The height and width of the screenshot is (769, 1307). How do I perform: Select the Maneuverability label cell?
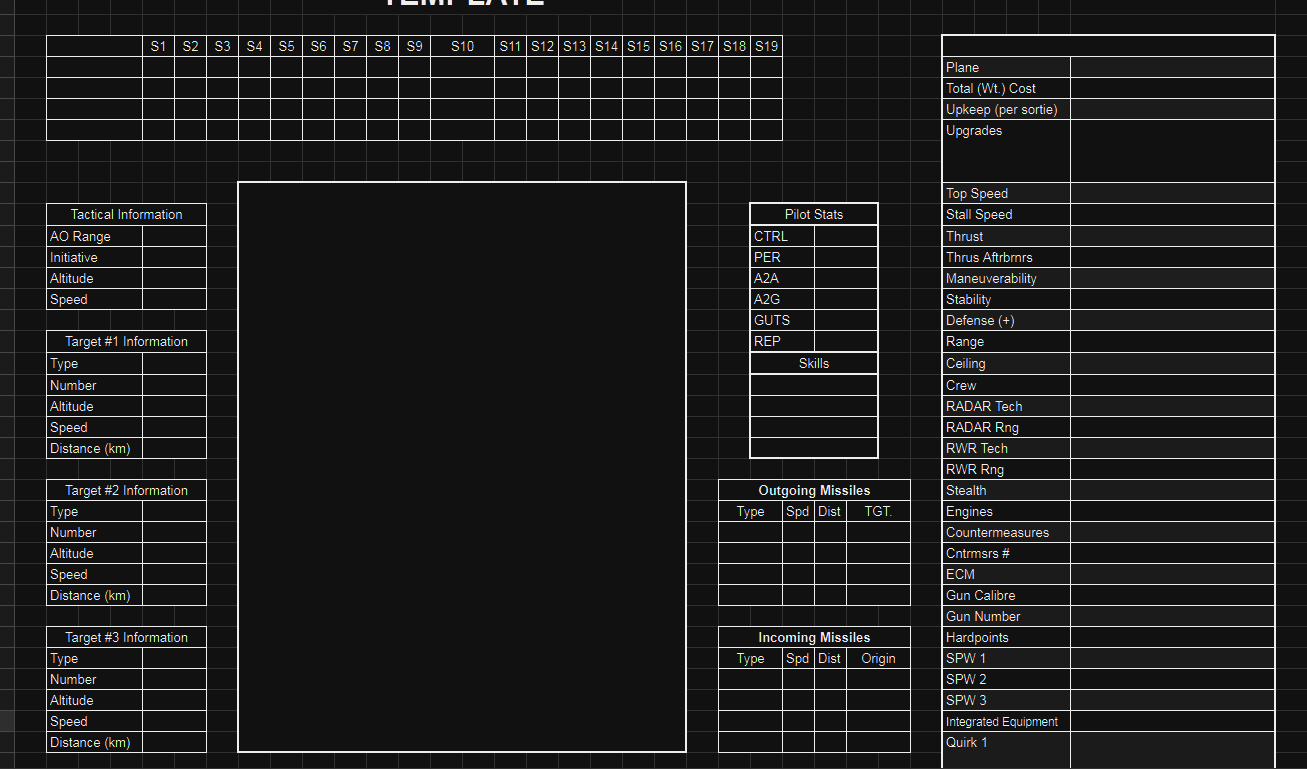(x=1007, y=278)
